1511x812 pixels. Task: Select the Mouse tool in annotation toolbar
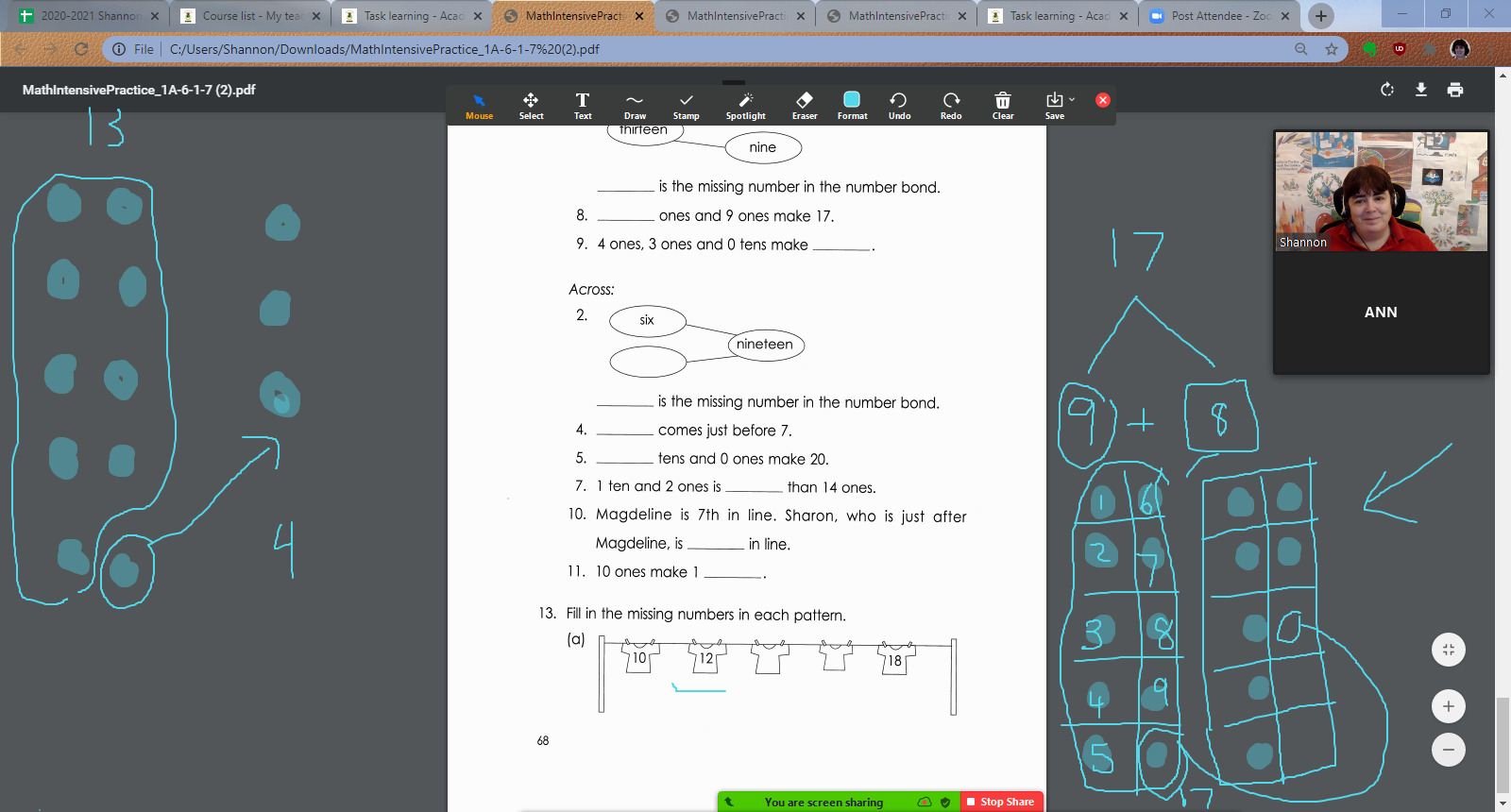click(479, 105)
